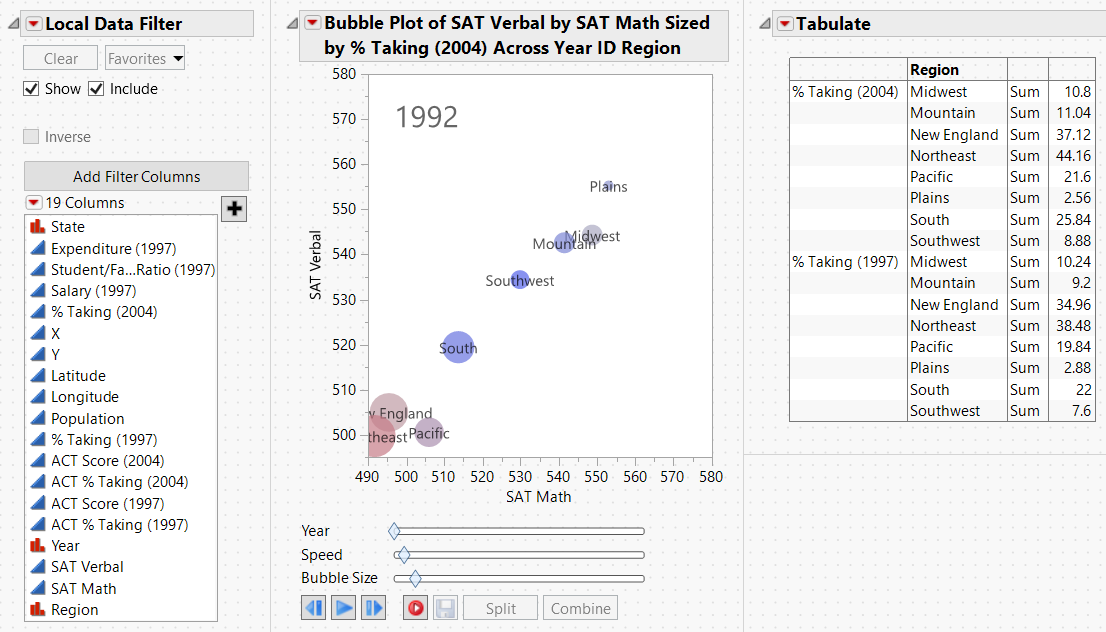Click the South bubble in the plot

(458, 347)
